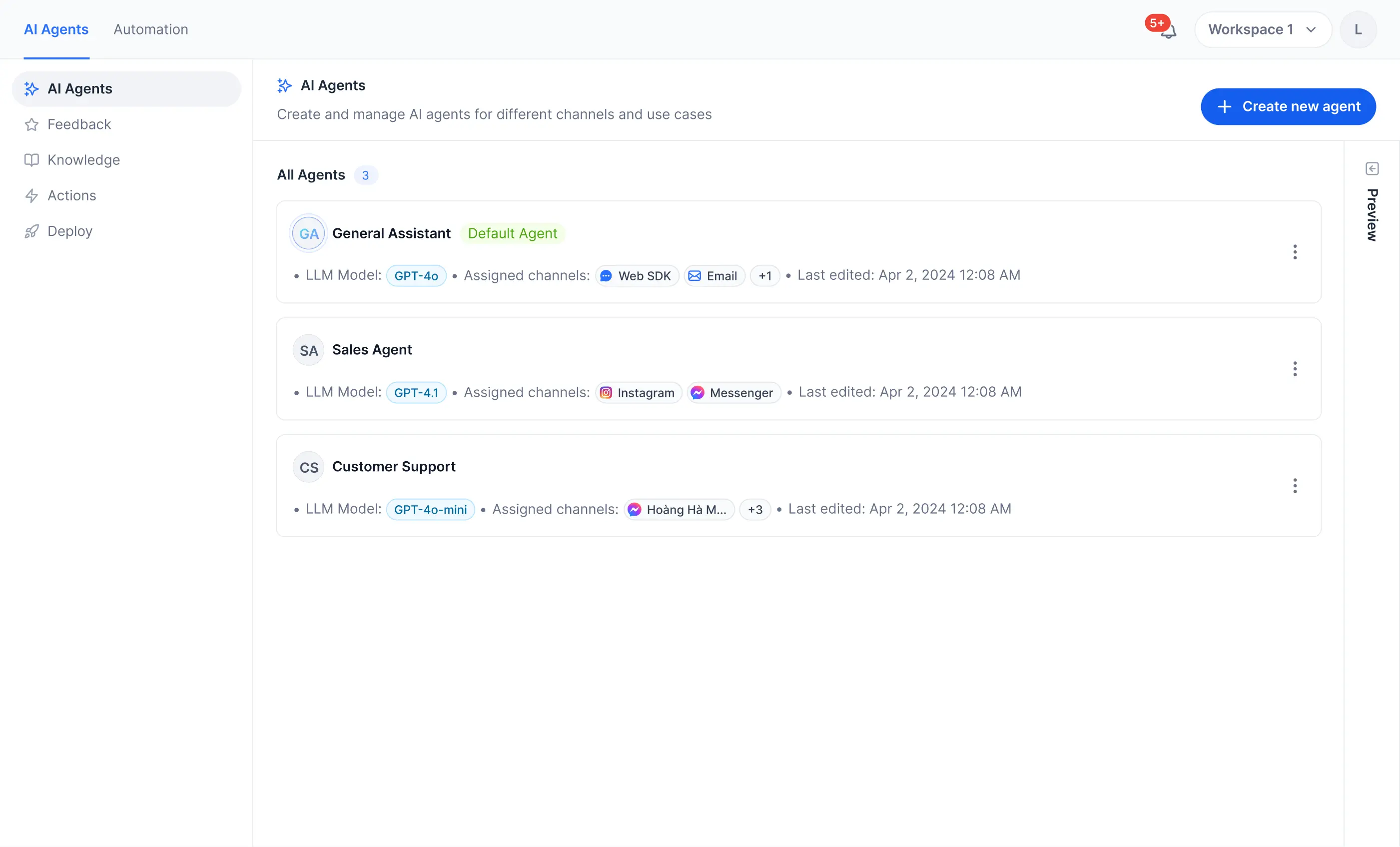This screenshot has height=847, width=1400.
Task: Expand the Preview panel arrow icon
Action: (1372, 169)
